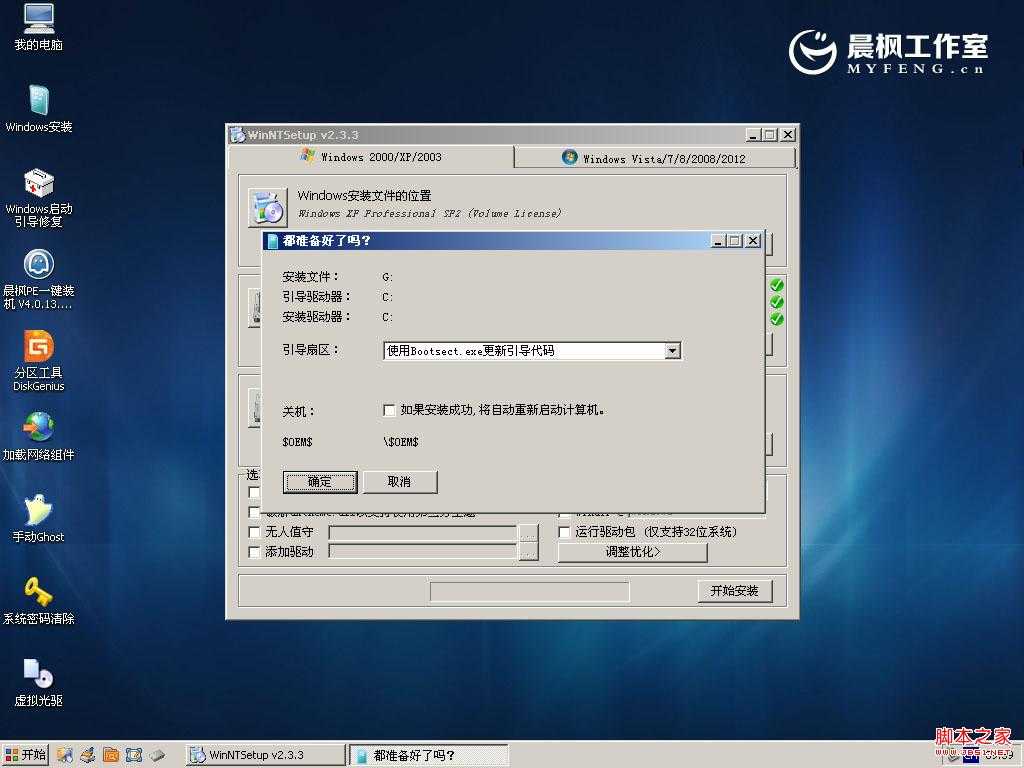
Task: Open 加载网络组件 network components loader
Action: [x=38, y=436]
